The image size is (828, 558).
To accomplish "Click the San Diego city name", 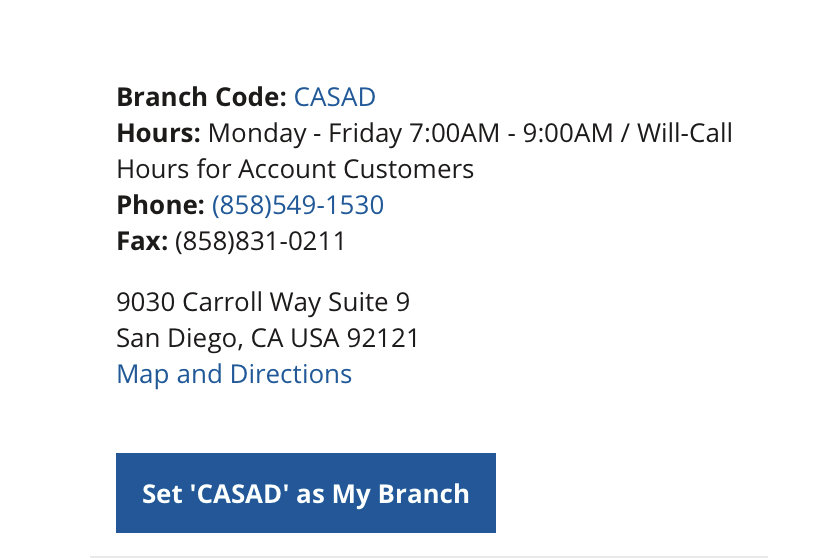I will 180,338.
